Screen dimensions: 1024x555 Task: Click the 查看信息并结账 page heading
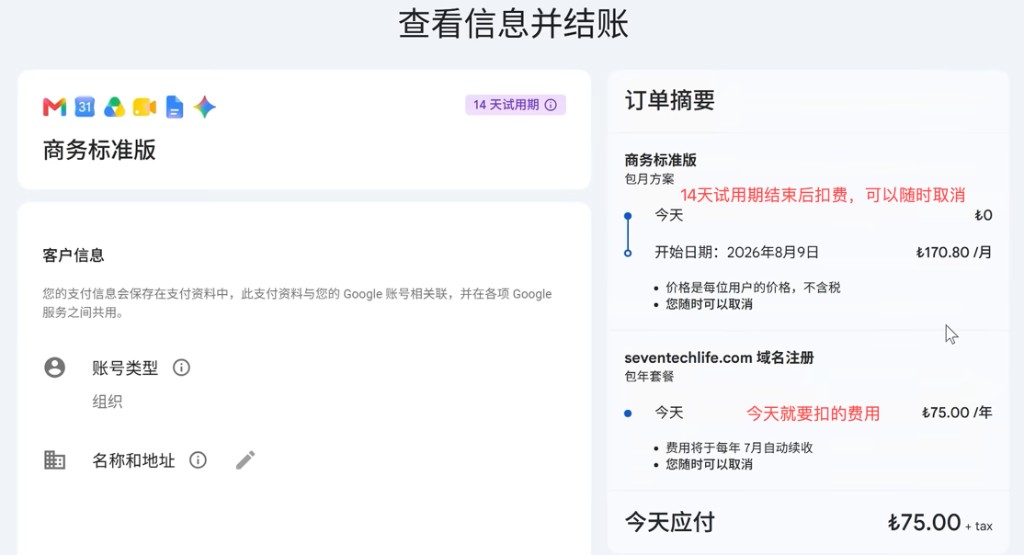[513, 24]
